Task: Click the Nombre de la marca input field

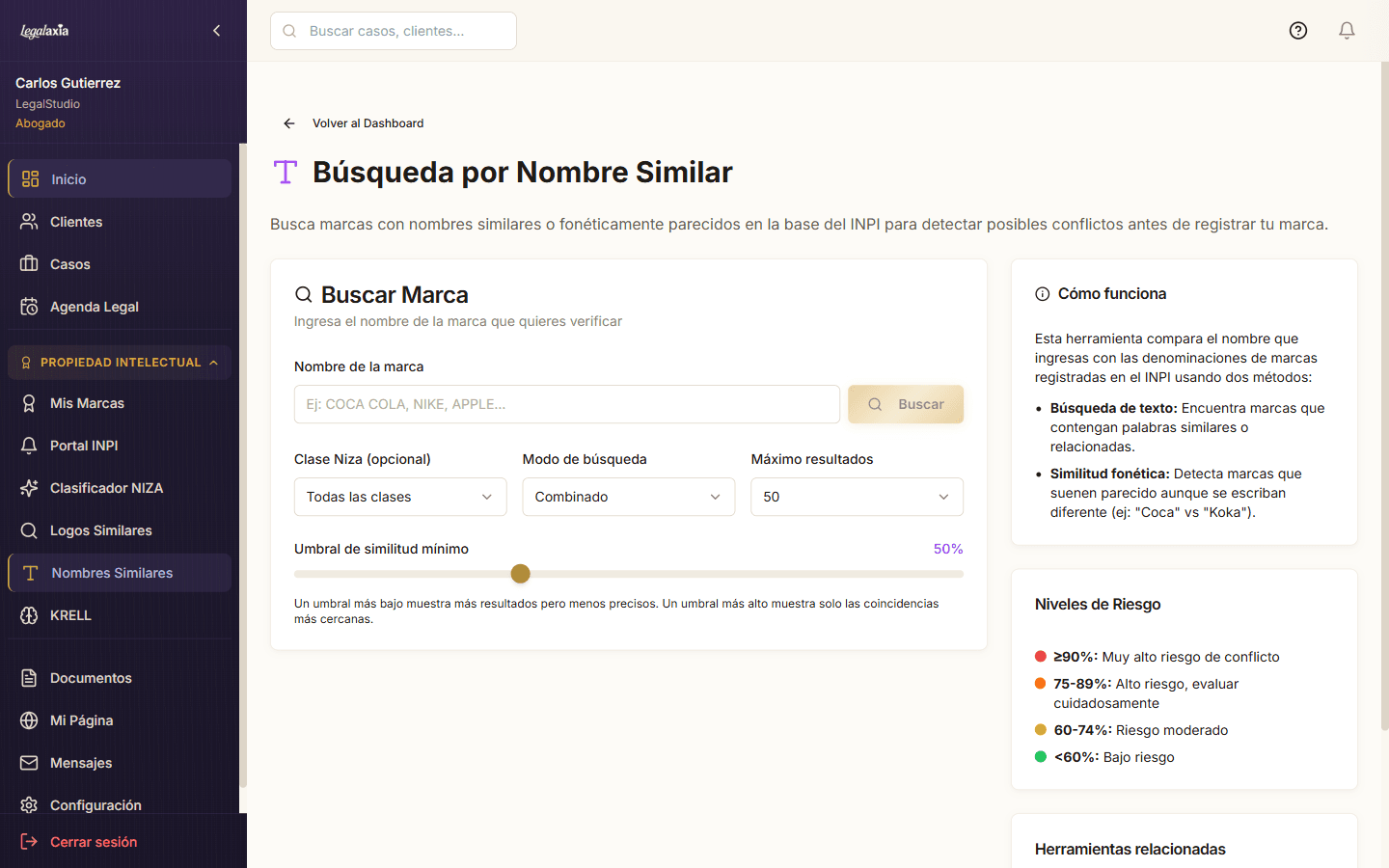Action: coord(566,404)
